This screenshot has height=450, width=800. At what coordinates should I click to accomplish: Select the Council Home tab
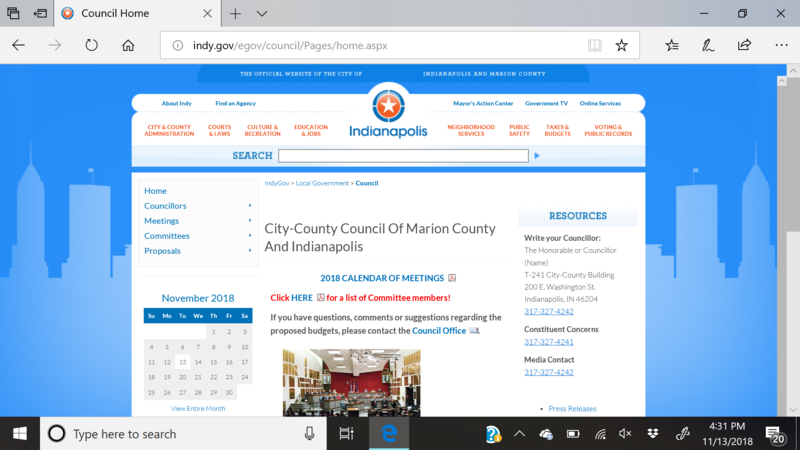click(138, 13)
